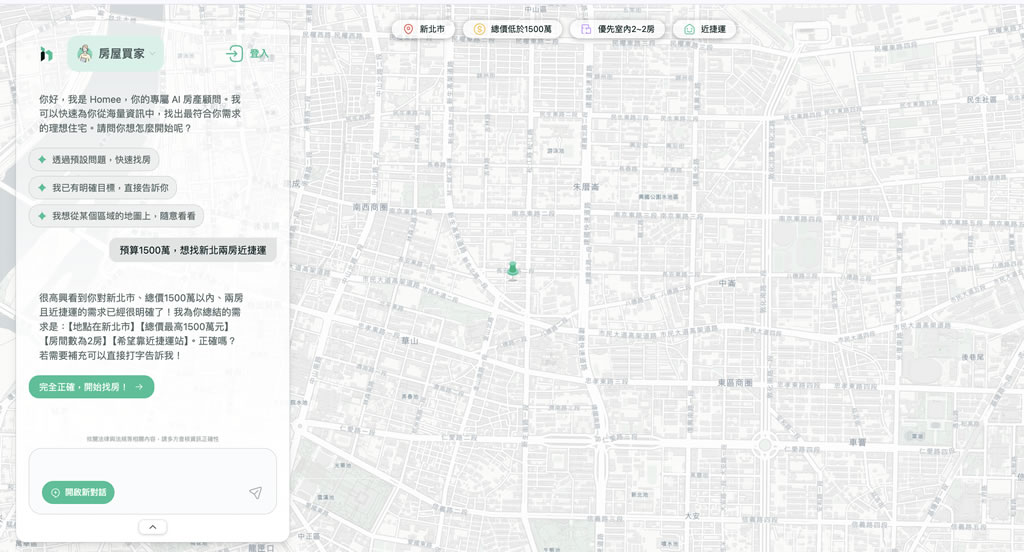The image size is (1024, 552).
Task: Click the paper plane send icon
Action: point(255,493)
